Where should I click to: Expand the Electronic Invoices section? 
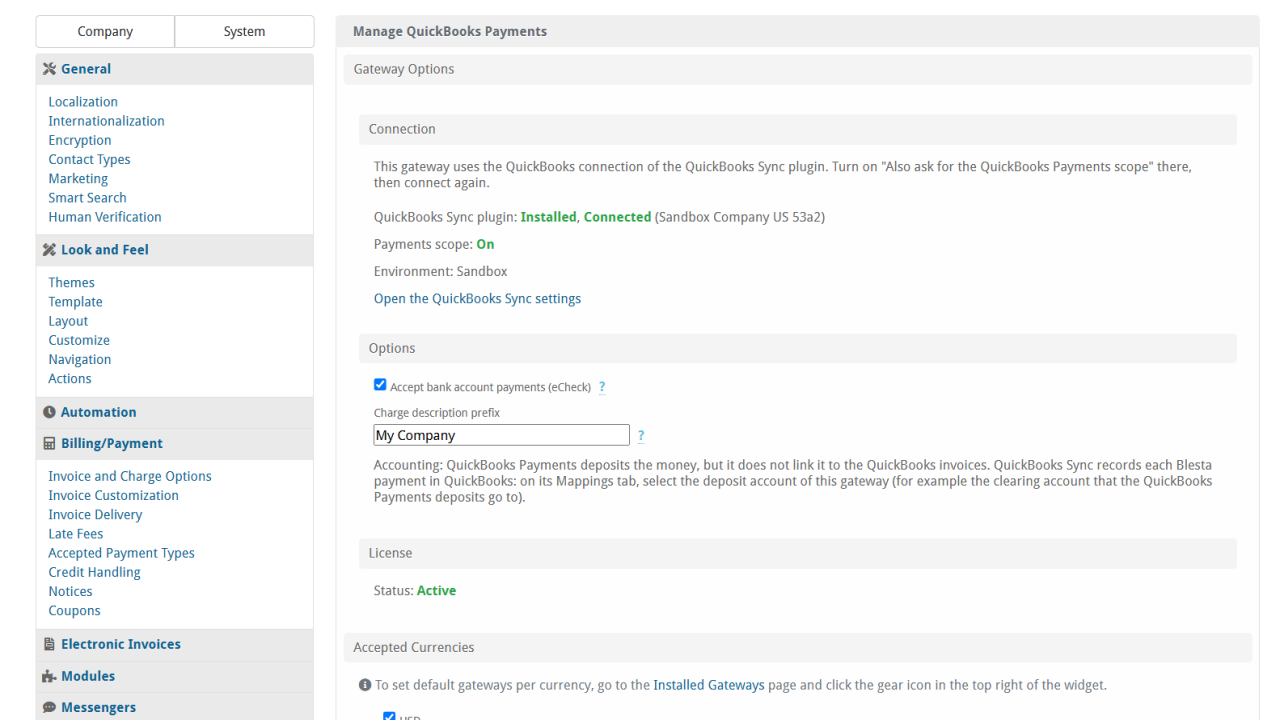click(x=175, y=645)
